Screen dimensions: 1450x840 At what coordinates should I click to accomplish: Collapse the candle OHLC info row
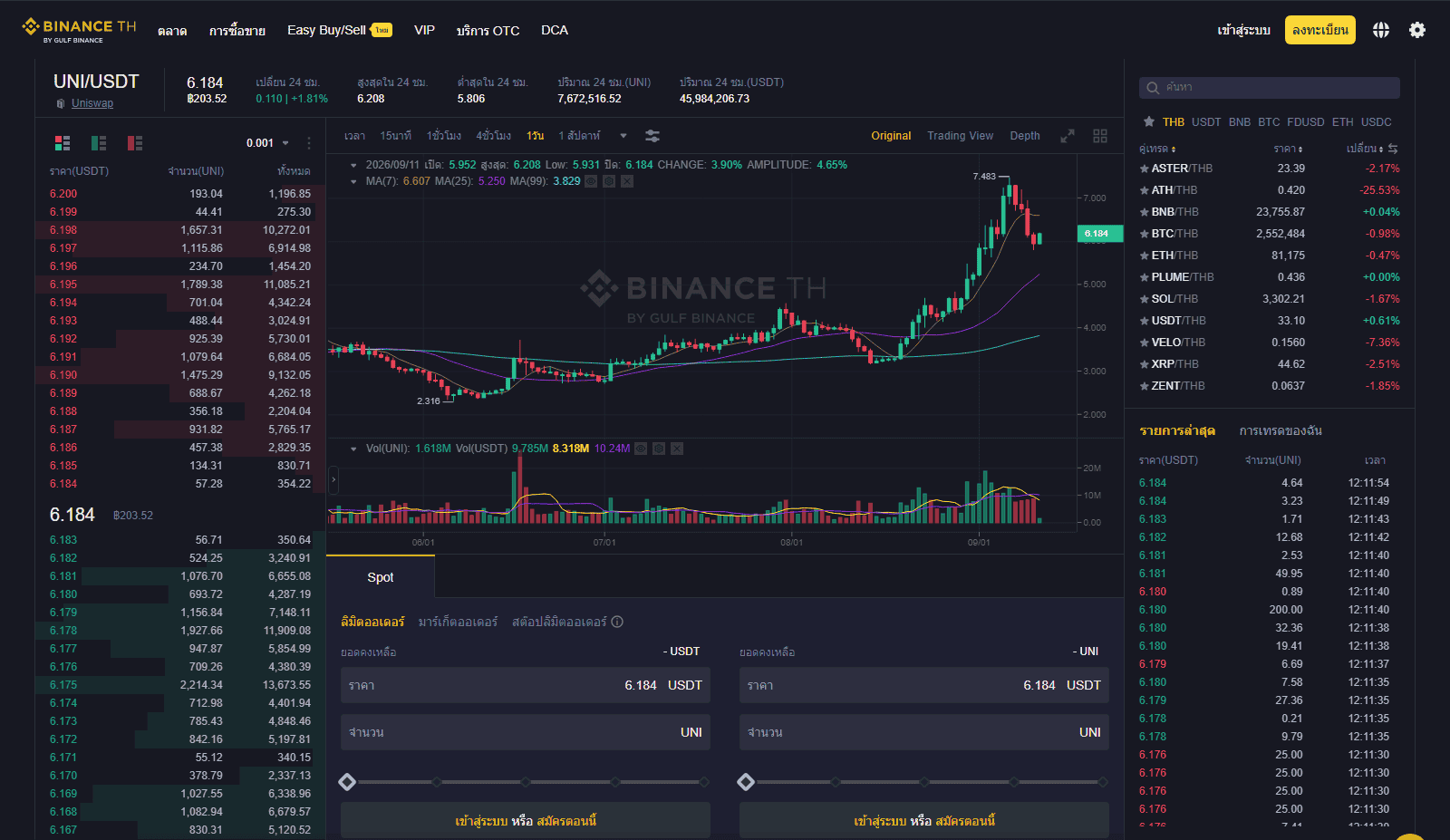click(353, 165)
